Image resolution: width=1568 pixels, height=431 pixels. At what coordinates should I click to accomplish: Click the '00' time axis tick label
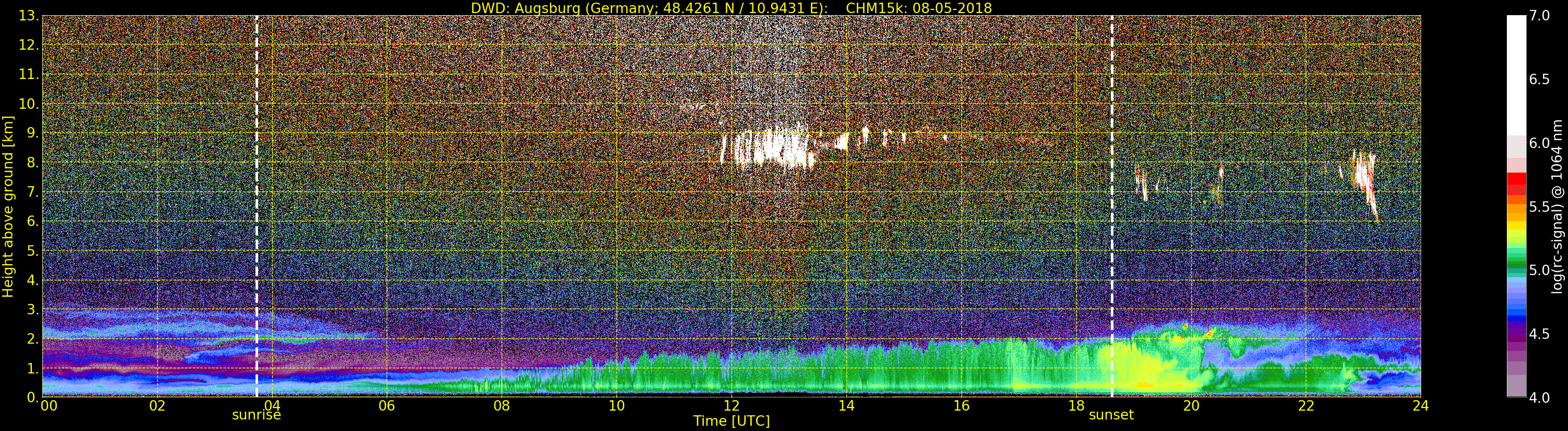pyautogui.click(x=49, y=406)
